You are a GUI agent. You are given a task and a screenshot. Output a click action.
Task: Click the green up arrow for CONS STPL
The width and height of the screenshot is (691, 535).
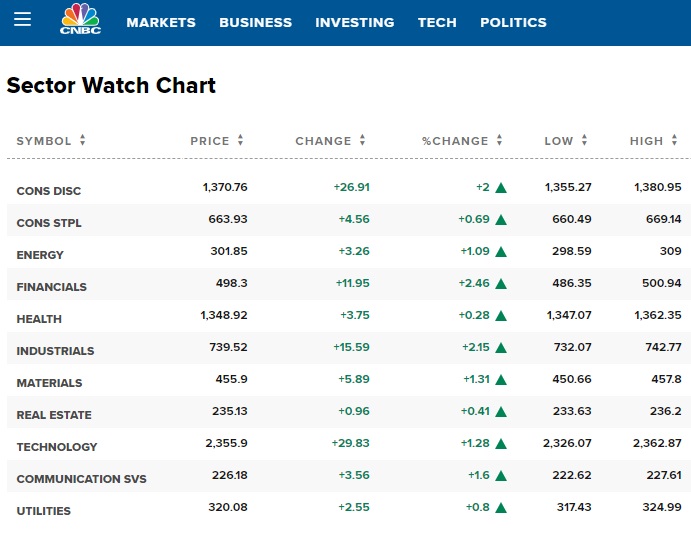pos(501,220)
